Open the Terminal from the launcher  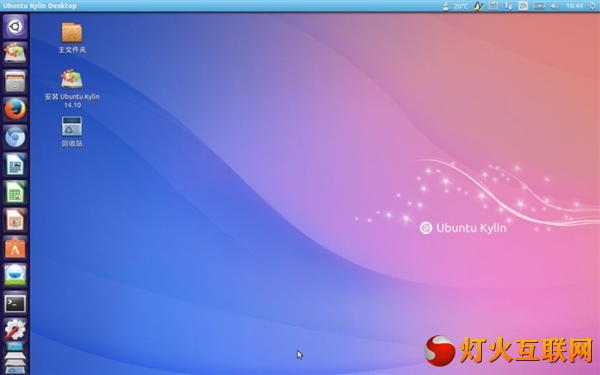tap(15, 303)
